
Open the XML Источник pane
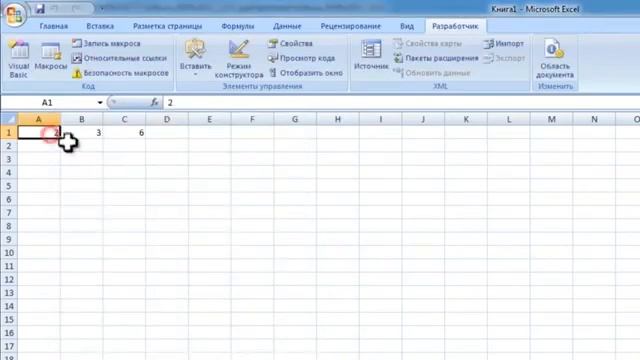(371, 55)
